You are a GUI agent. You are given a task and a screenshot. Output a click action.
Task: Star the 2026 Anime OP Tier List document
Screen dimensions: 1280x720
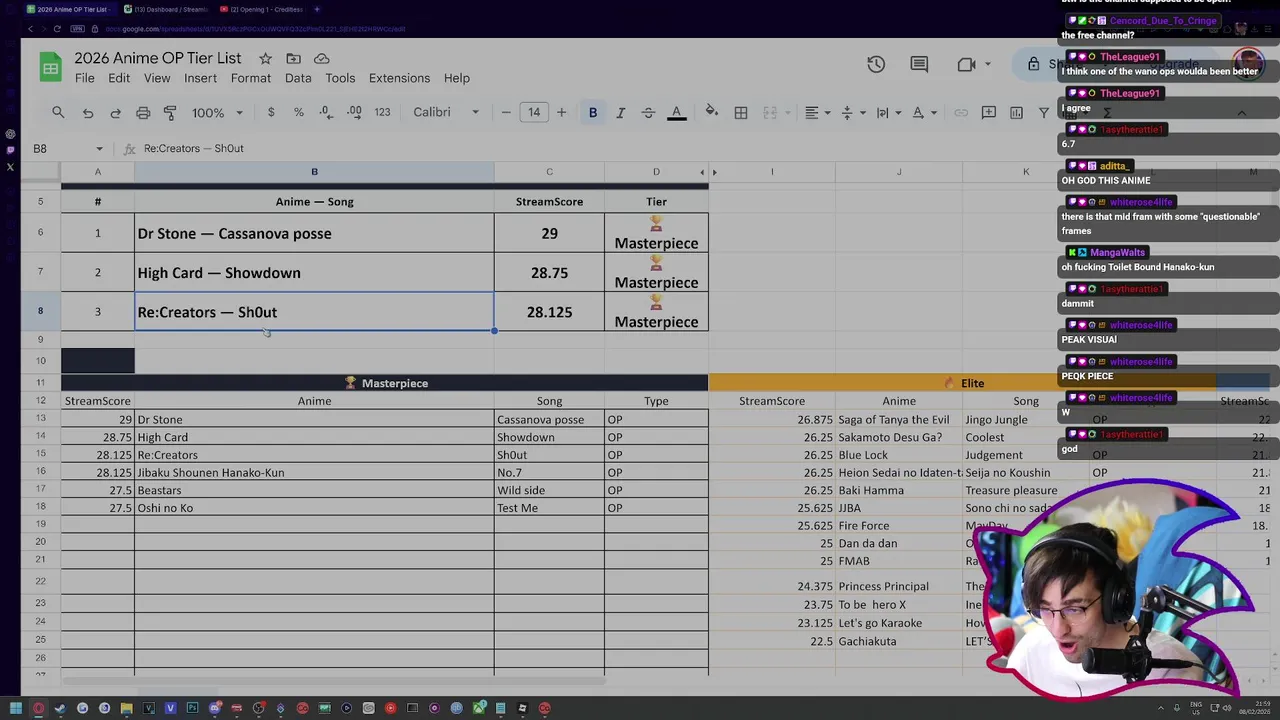tap(265, 59)
